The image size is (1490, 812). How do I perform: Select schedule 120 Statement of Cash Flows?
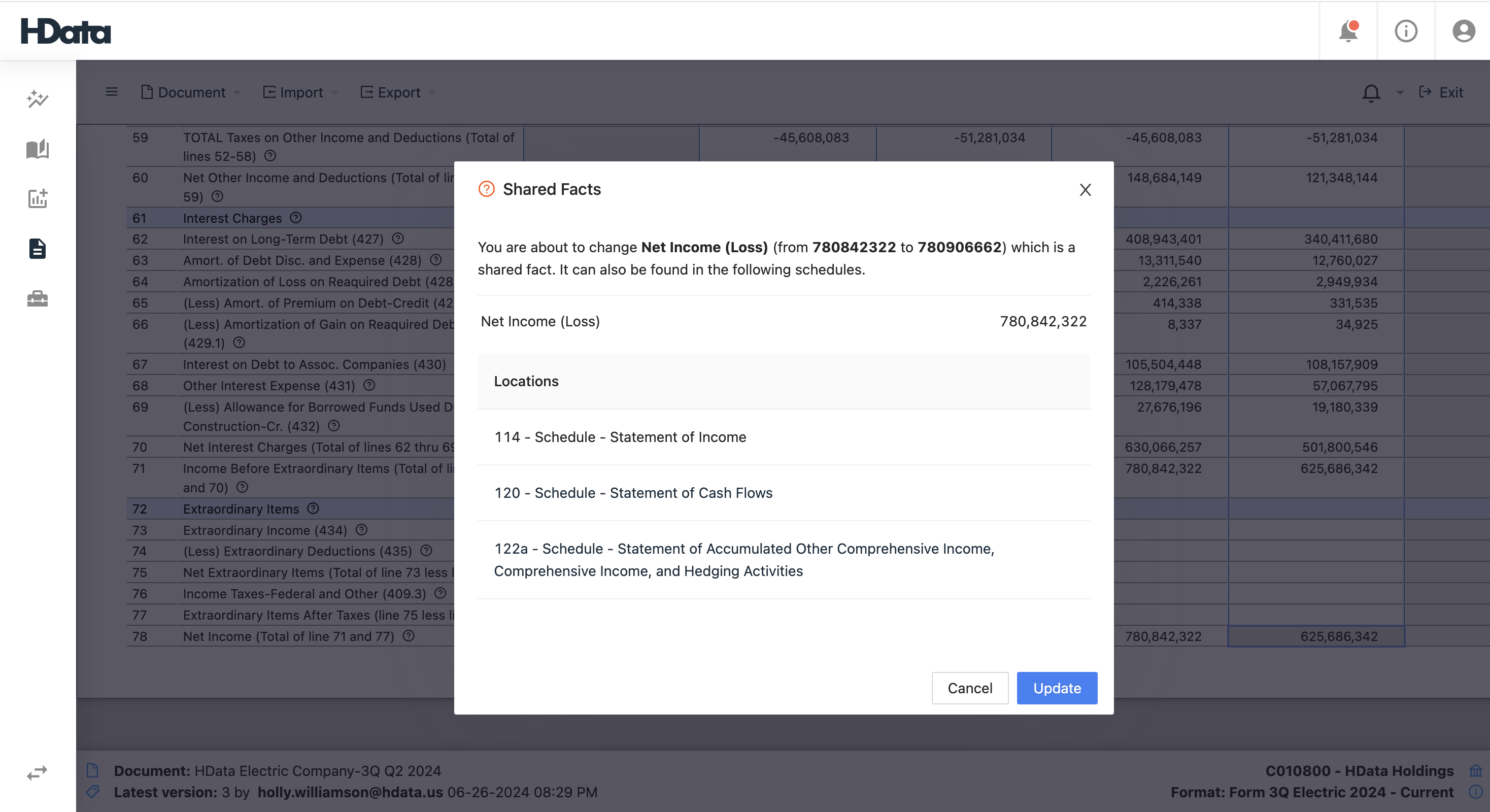coord(633,493)
